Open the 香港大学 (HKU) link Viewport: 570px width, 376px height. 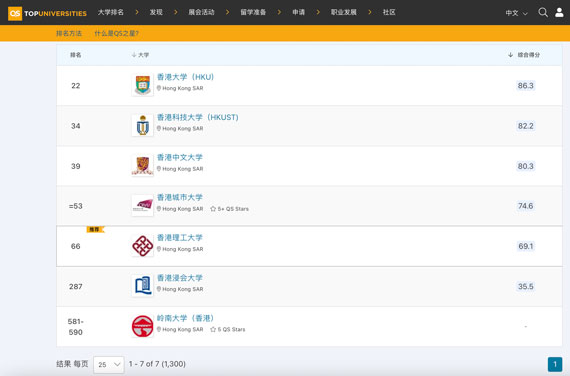click(185, 77)
